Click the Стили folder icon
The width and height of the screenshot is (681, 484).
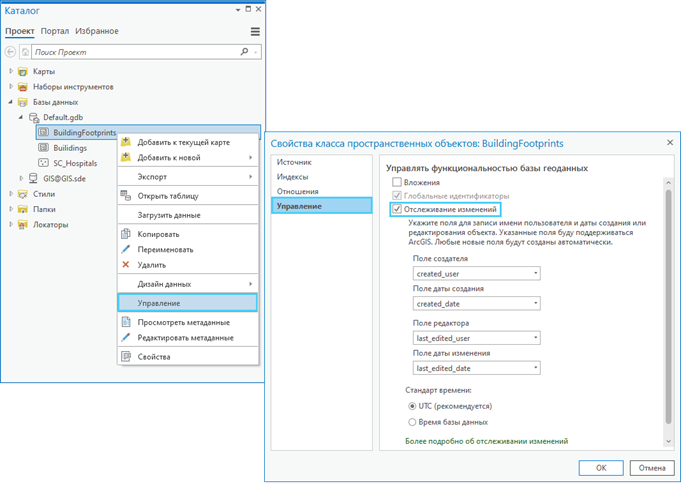click(x=23, y=194)
